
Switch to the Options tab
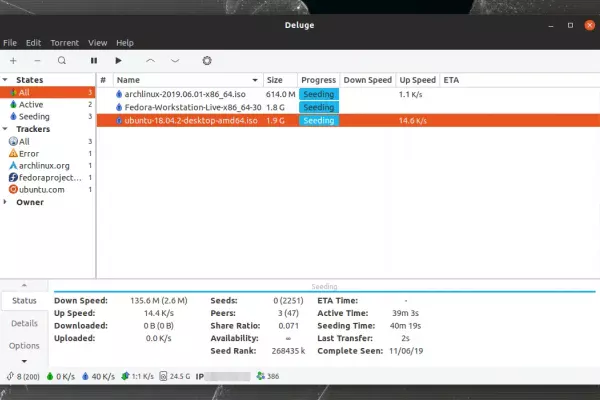(x=24, y=346)
